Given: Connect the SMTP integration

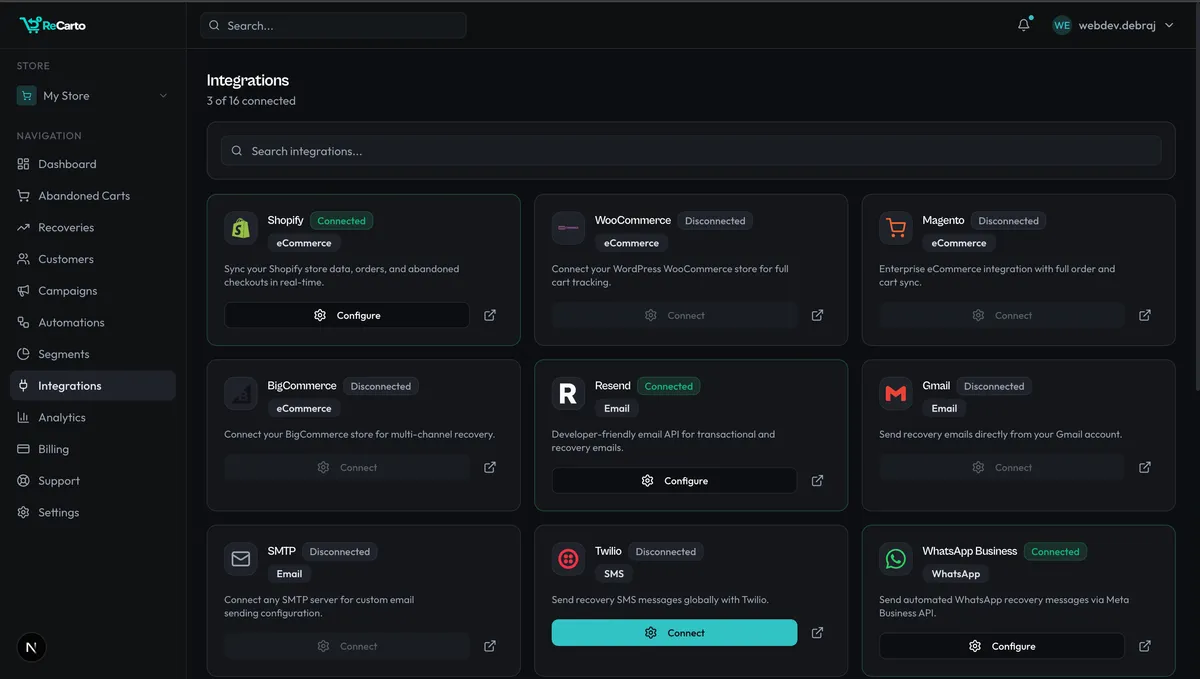Looking at the screenshot, I should coord(347,646).
